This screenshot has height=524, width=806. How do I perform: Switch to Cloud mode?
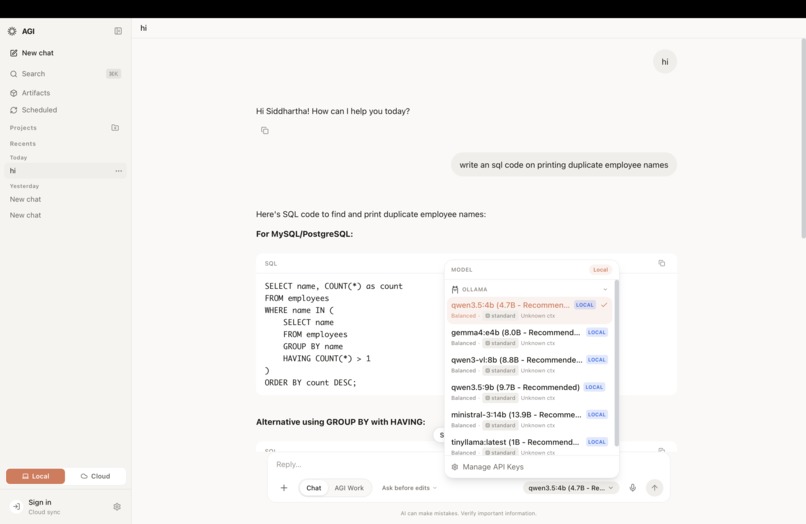(96, 476)
